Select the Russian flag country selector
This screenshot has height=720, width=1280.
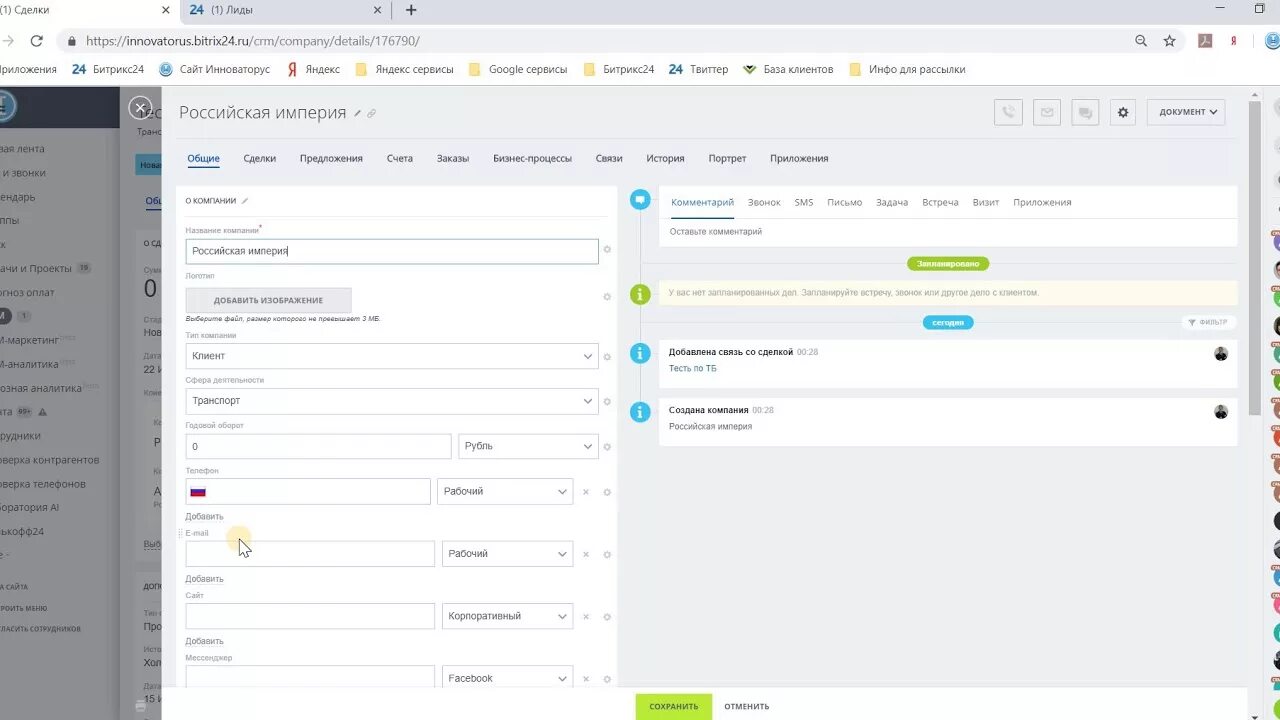[x=198, y=492]
